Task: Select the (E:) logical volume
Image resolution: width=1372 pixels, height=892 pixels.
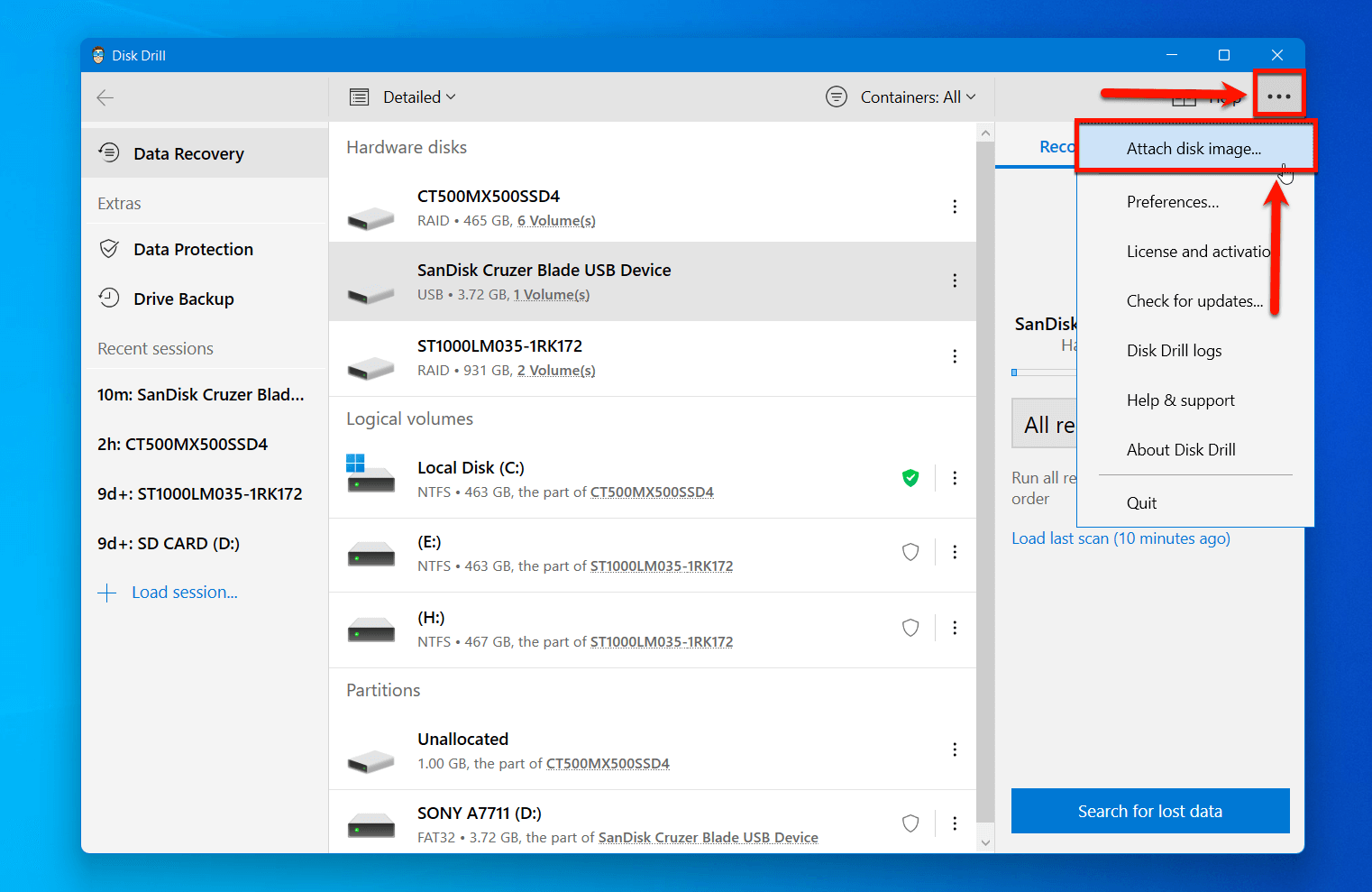Action: pos(653,555)
